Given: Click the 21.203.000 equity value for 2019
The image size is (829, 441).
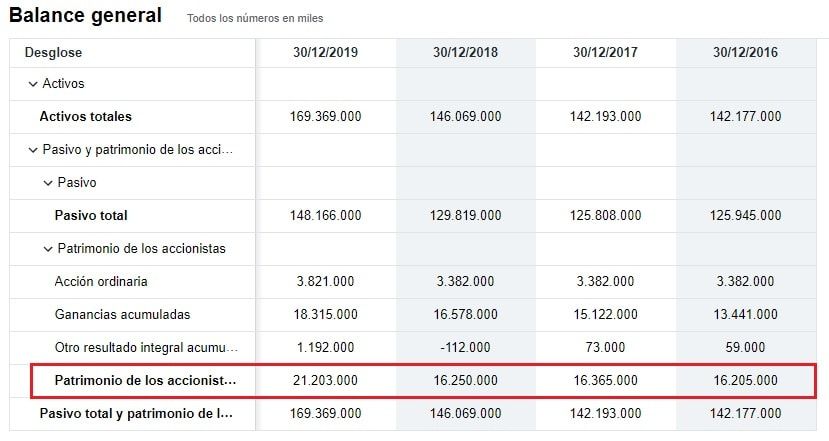Looking at the screenshot, I should pyautogui.click(x=325, y=380).
